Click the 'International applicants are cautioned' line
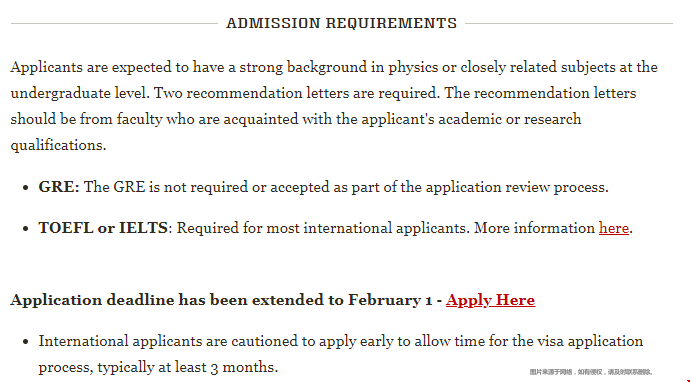690x382 pixels. tap(341, 342)
